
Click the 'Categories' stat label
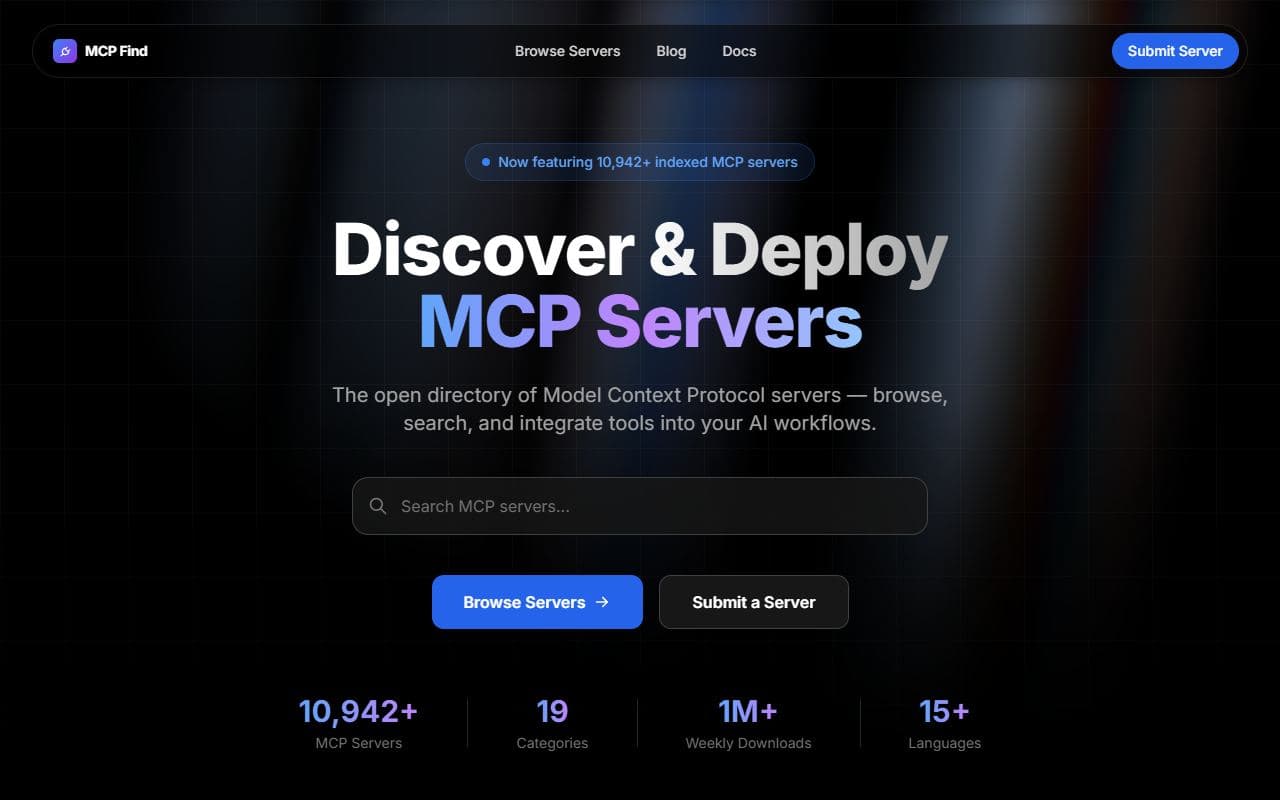click(x=552, y=743)
